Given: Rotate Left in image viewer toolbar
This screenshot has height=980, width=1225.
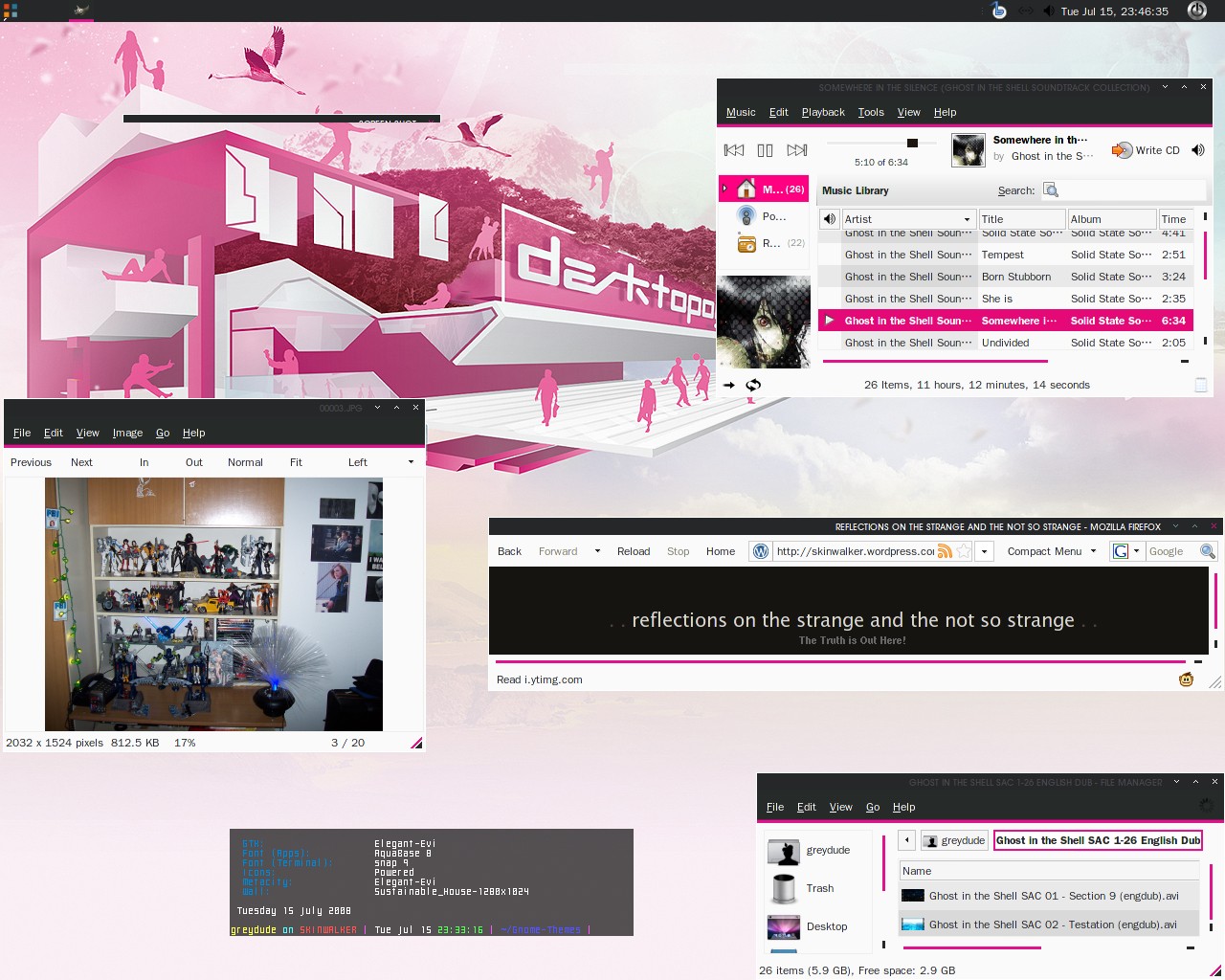Looking at the screenshot, I should [x=357, y=462].
